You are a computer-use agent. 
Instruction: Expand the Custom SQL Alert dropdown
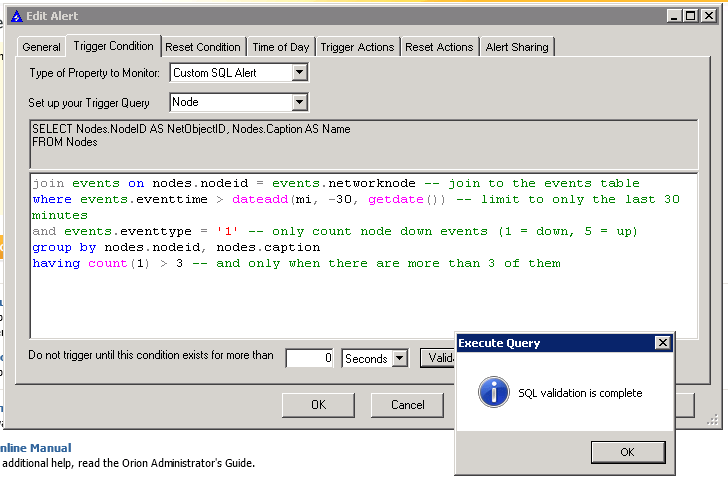click(x=299, y=72)
